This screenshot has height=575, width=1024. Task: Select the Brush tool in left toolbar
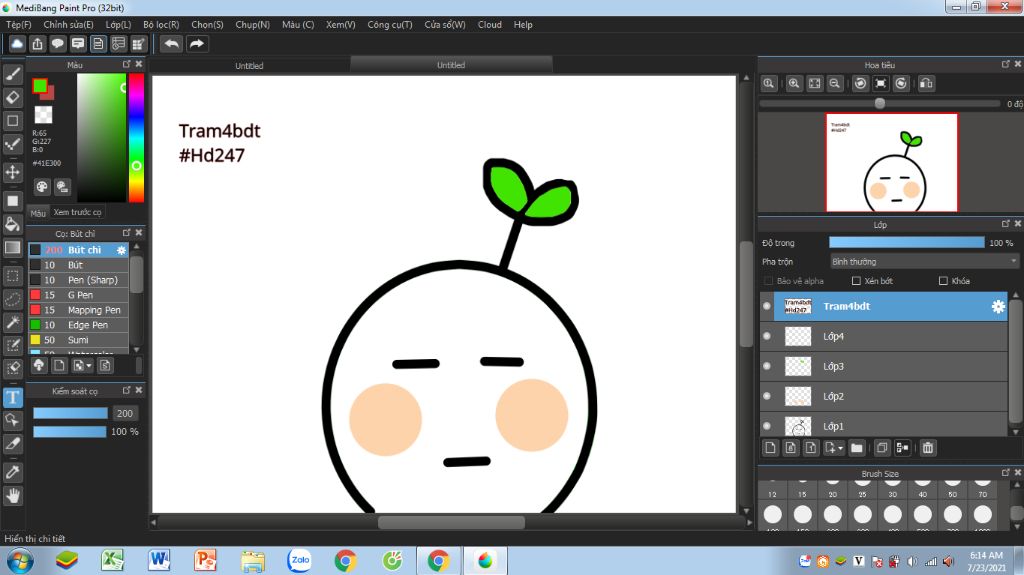point(12,74)
